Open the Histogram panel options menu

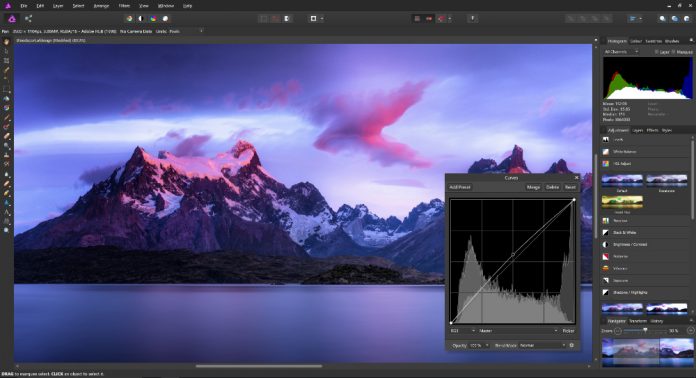691,41
